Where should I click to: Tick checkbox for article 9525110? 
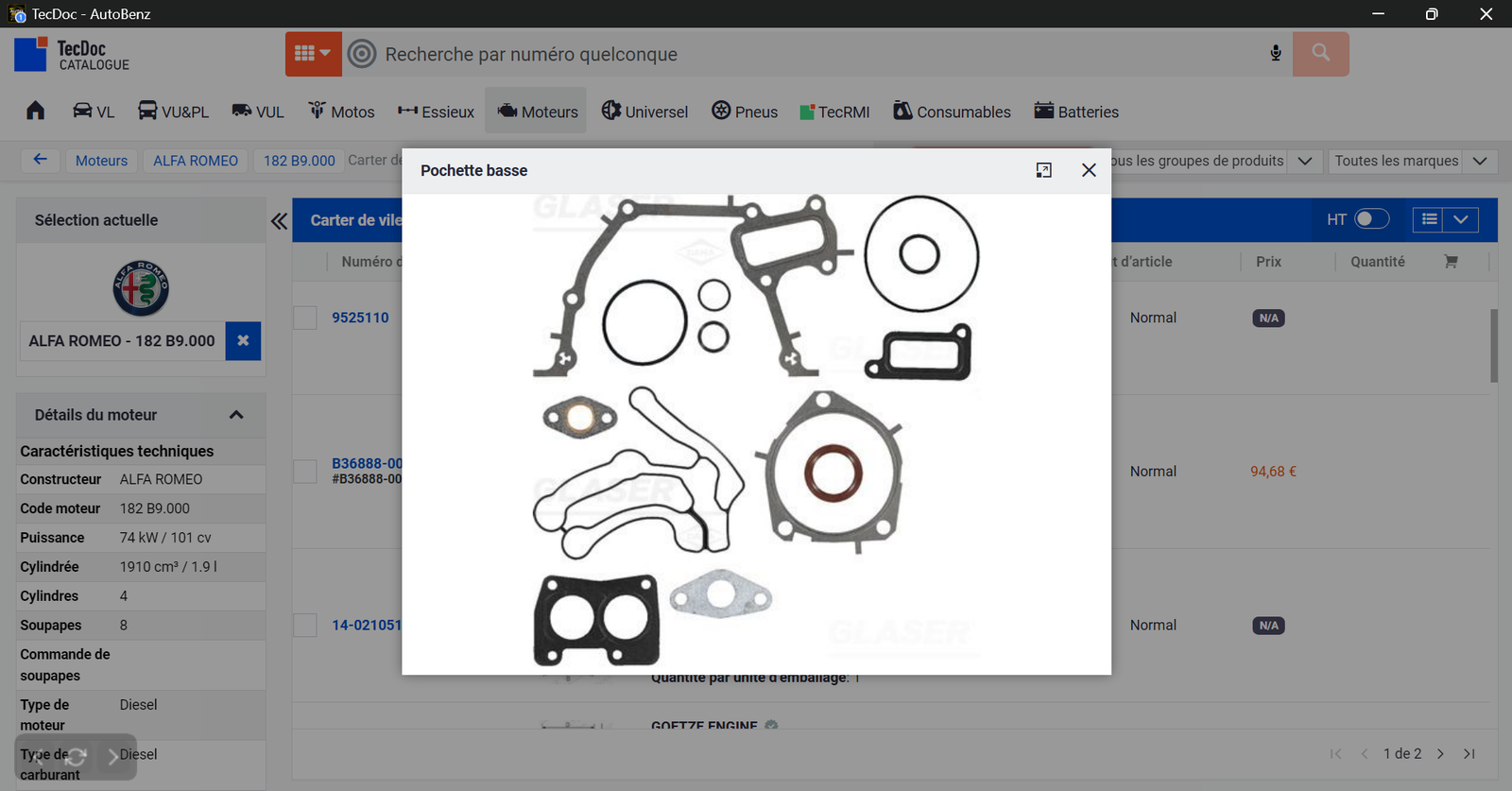pos(305,318)
